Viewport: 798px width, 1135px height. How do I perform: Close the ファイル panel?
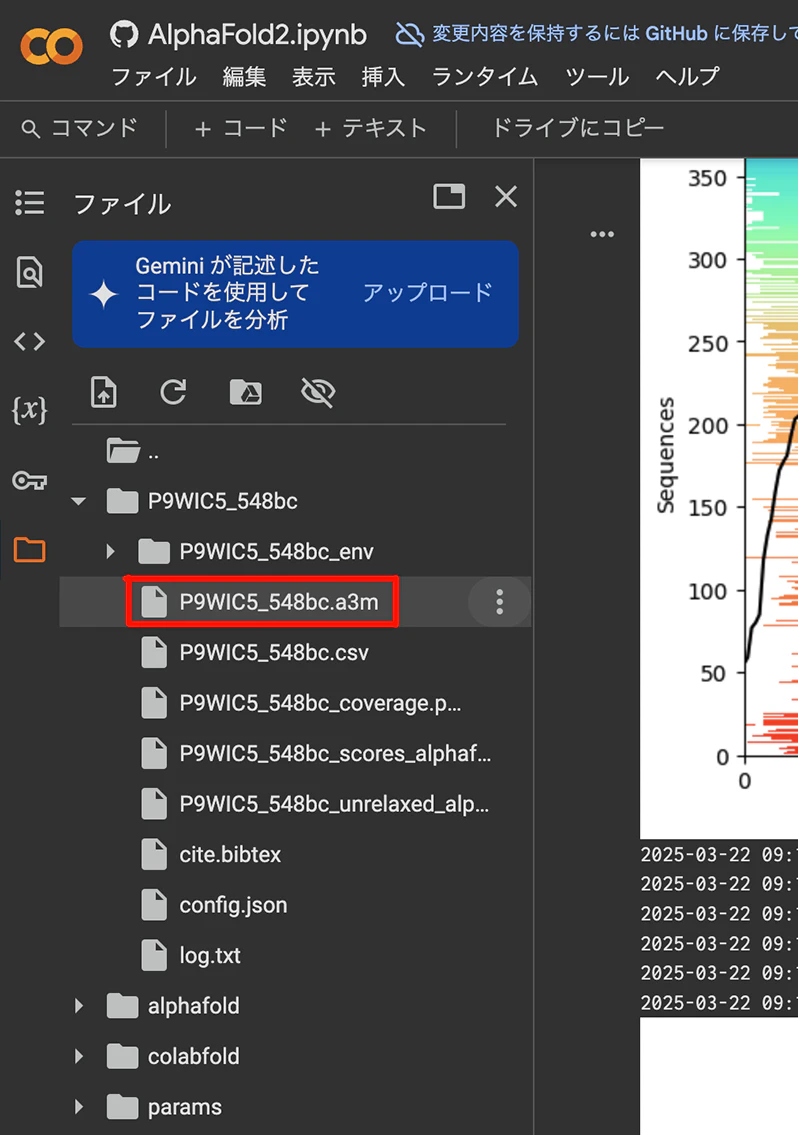(x=506, y=196)
